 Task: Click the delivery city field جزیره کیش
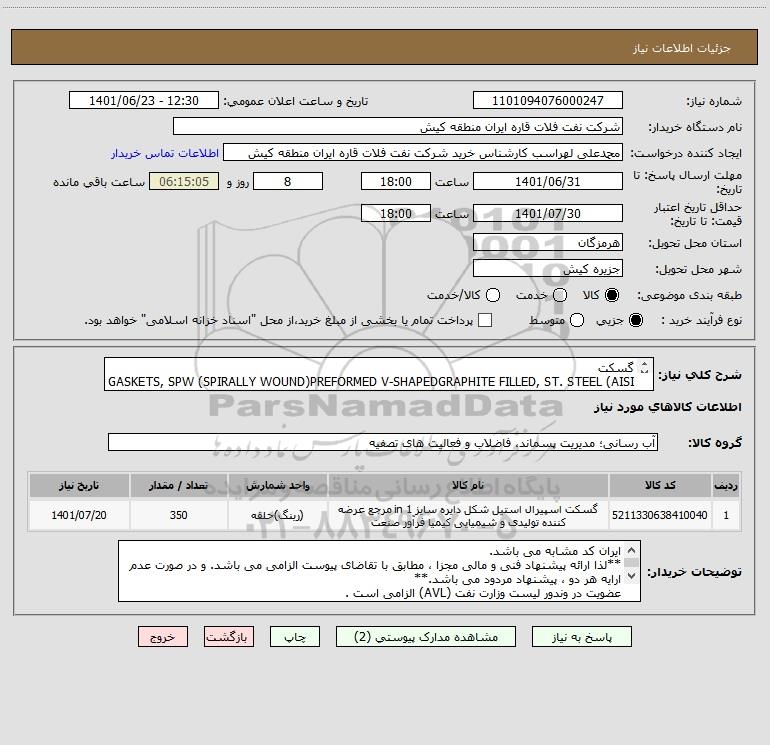point(548,269)
